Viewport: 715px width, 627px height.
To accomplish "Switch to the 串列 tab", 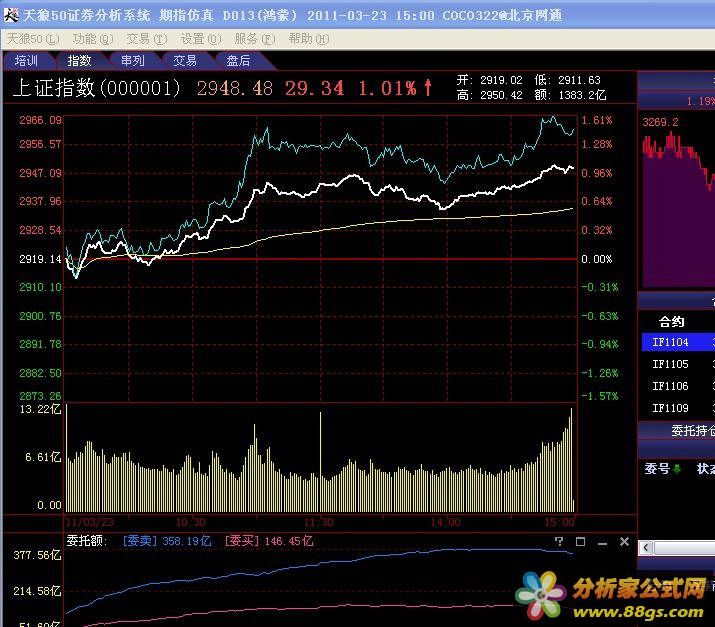I will coord(133,61).
